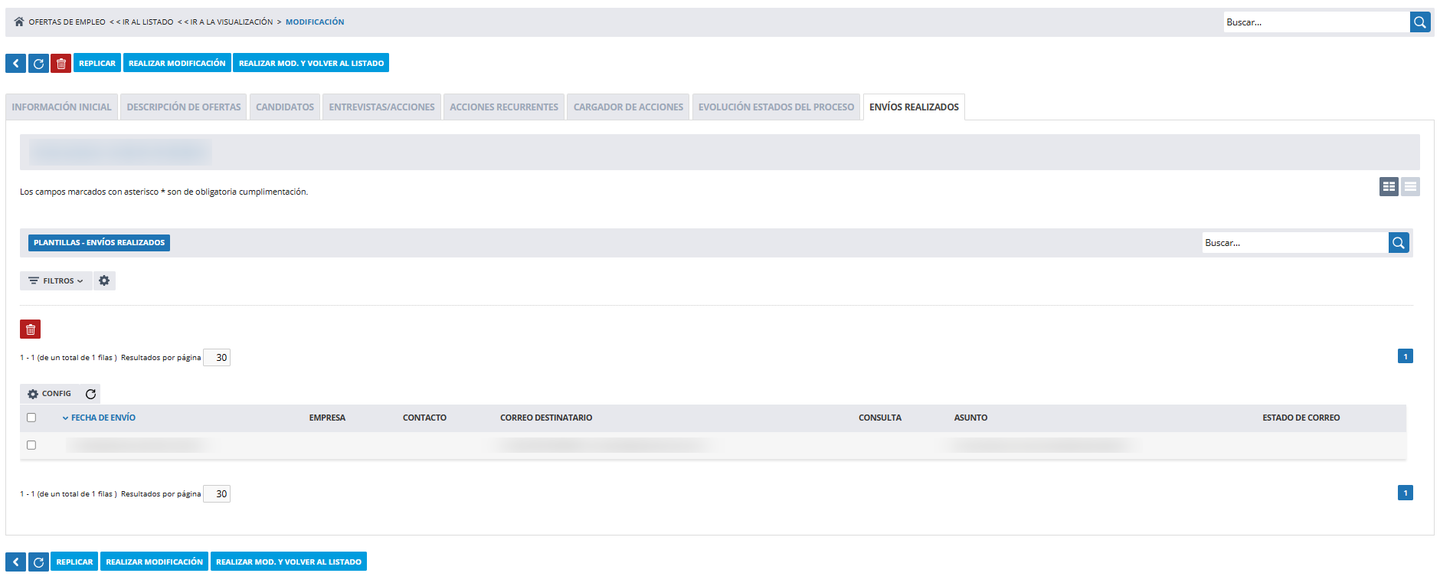Click the results-per-page field above the table
Viewport: 1440px width, 577px height.
[217, 357]
